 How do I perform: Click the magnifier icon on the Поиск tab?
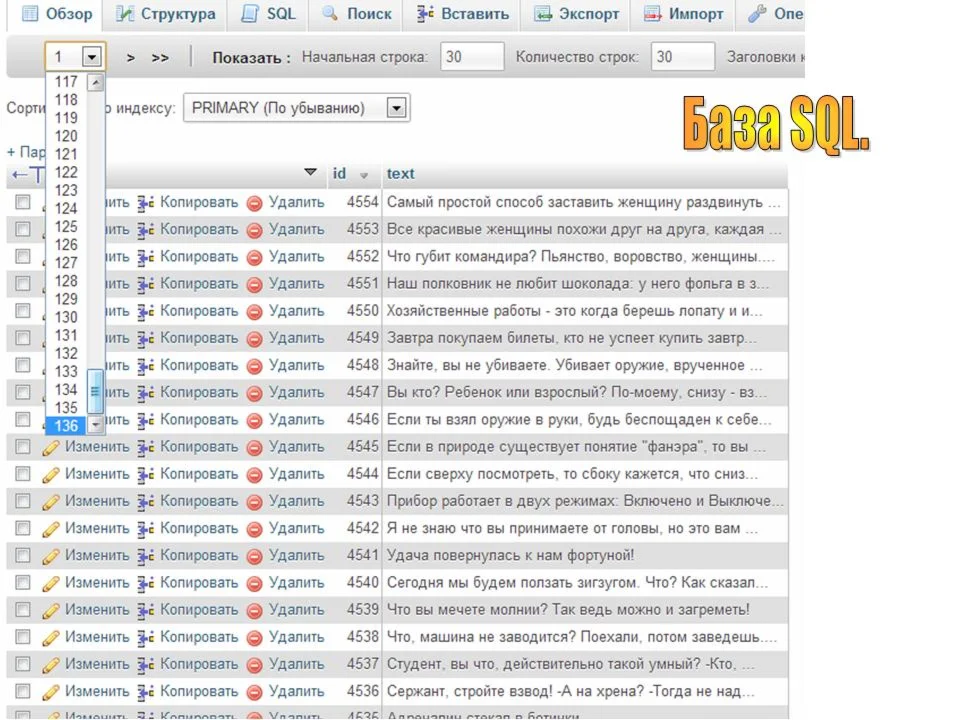[329, 14]
